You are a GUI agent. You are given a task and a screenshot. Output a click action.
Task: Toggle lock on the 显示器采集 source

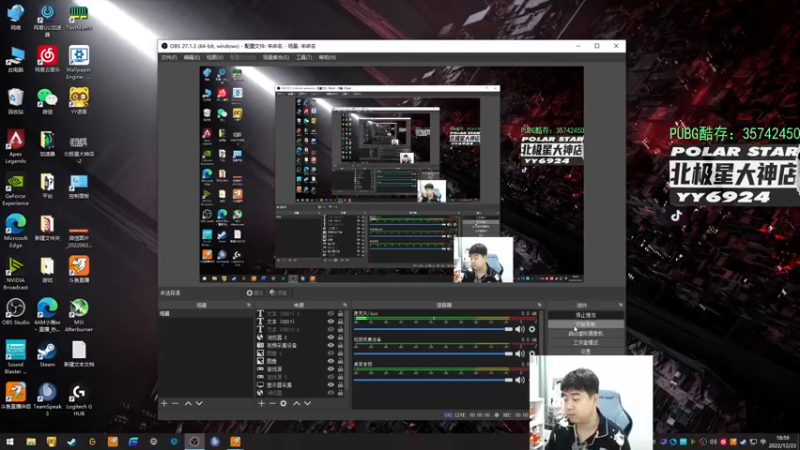(340, 385)
